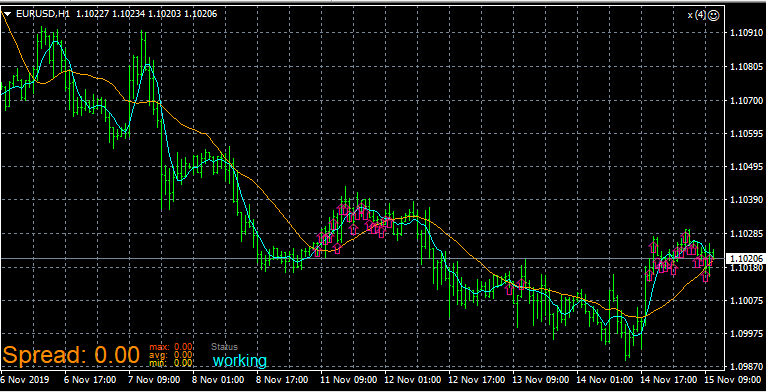
Task: Click the 1.10805 price axis label
Action: point(746,66)
